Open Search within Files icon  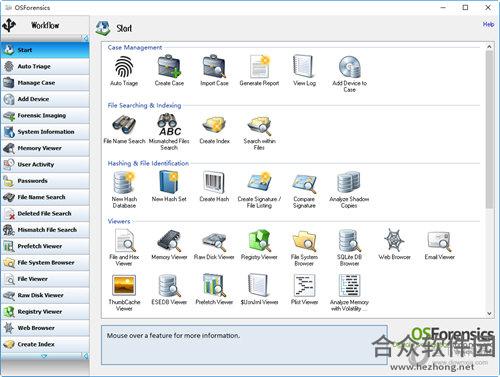[259, 125]
